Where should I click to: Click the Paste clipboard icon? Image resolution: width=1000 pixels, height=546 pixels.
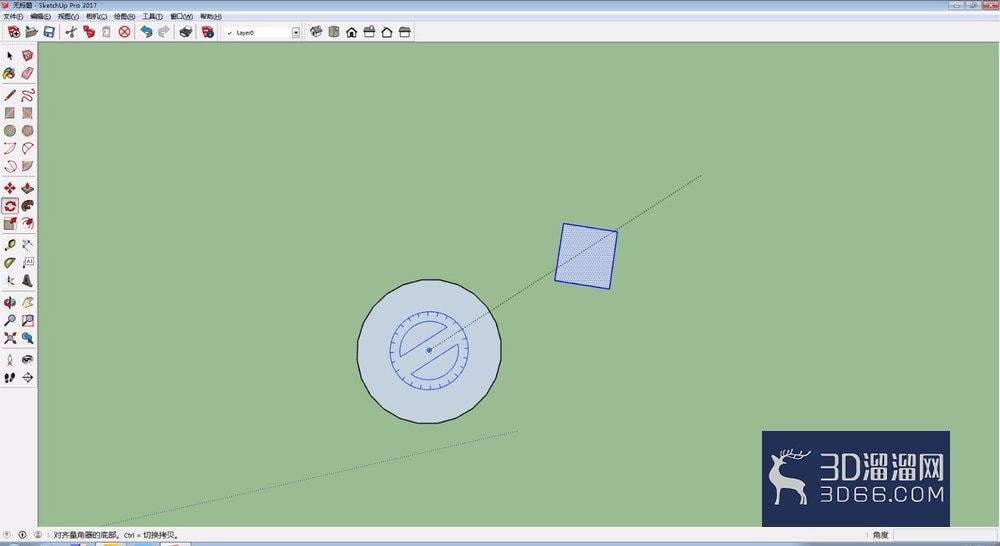(107, 32)
